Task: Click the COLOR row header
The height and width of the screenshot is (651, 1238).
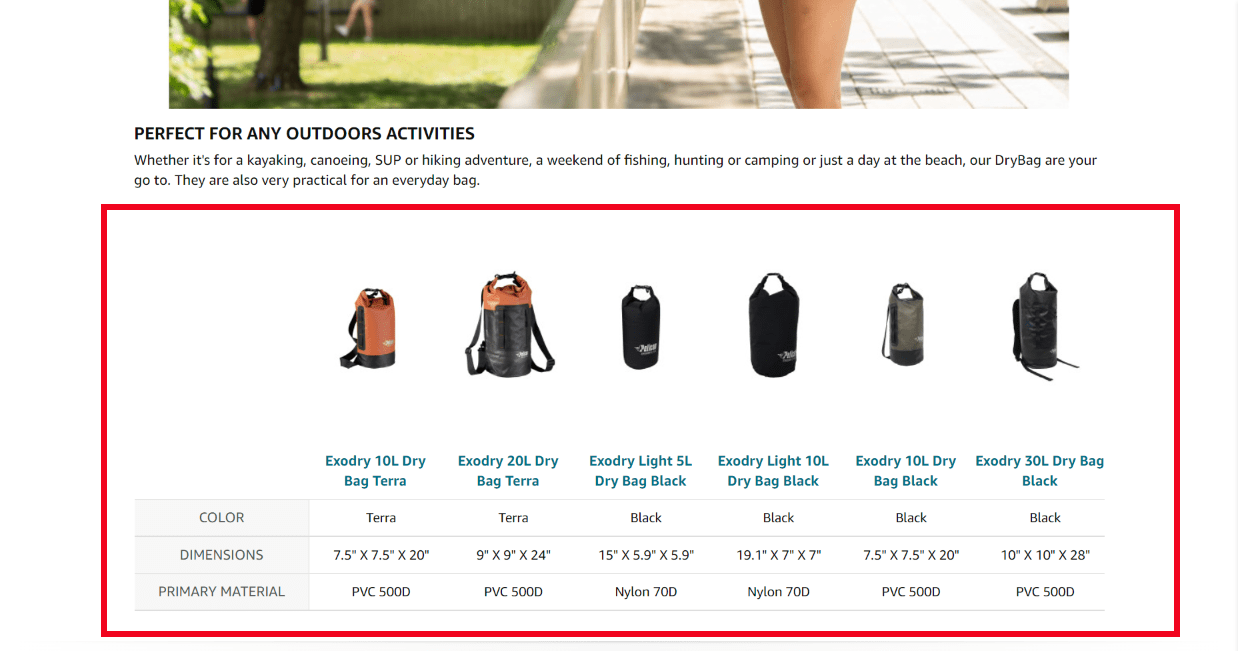Action: coord(222,518)
